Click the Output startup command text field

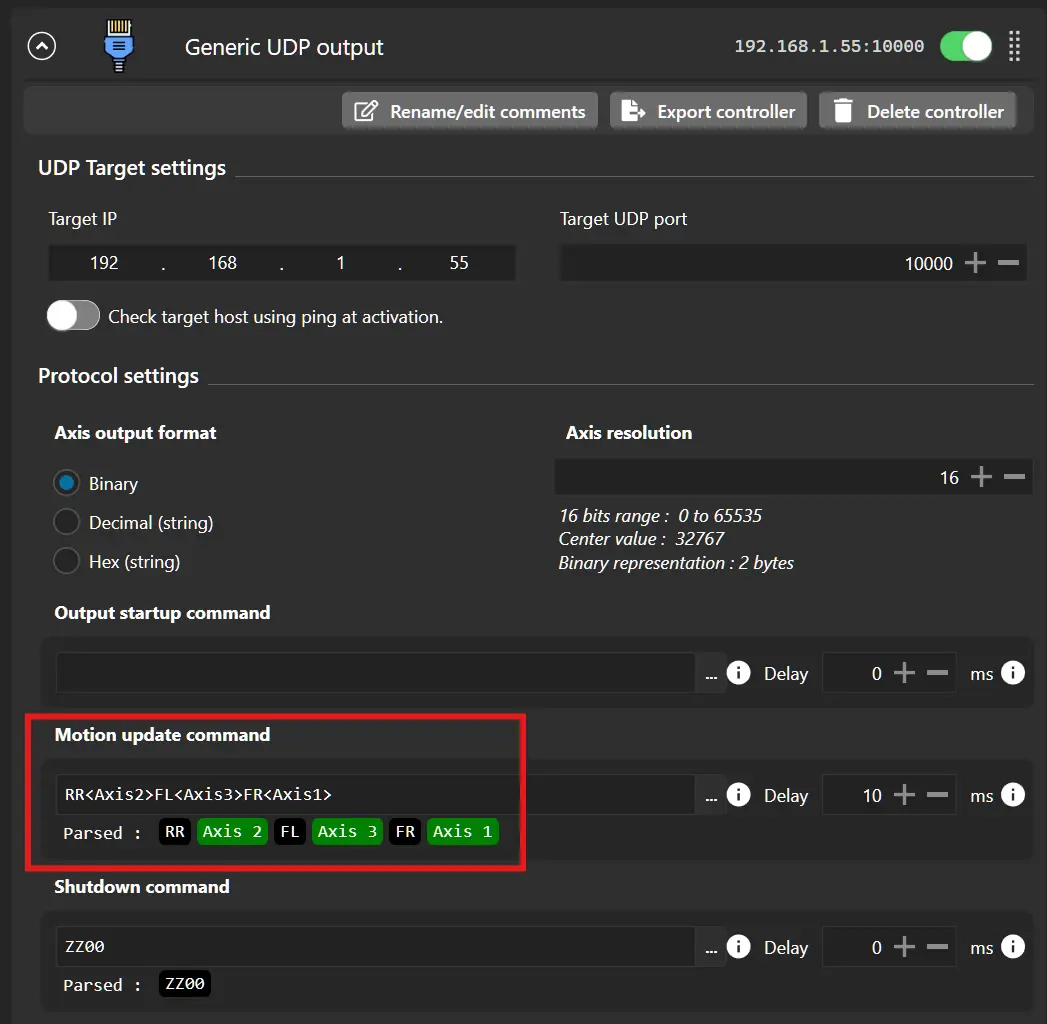point(375,673)
